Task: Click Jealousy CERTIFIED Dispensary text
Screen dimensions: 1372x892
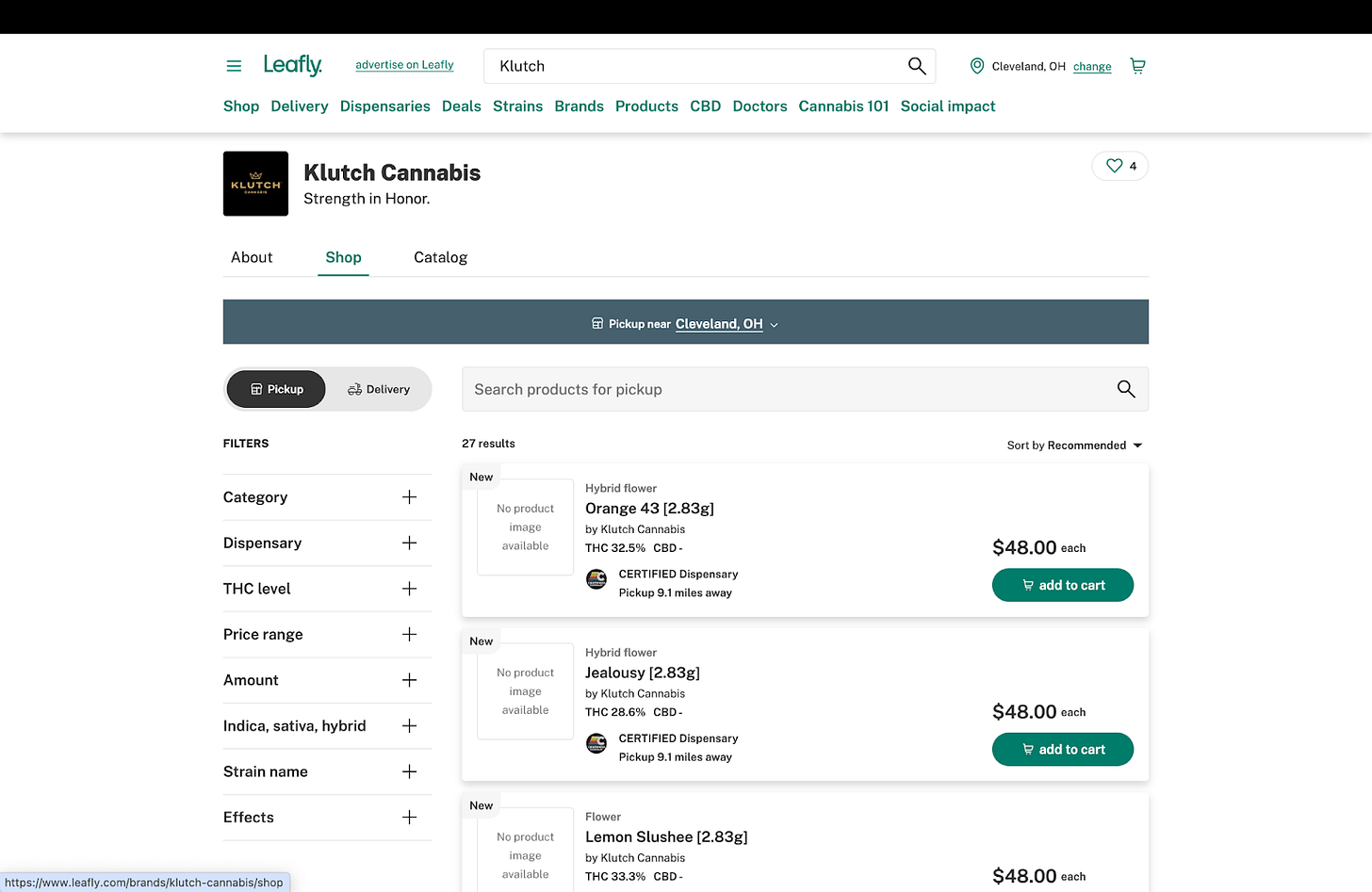Action: coord(678,738)
